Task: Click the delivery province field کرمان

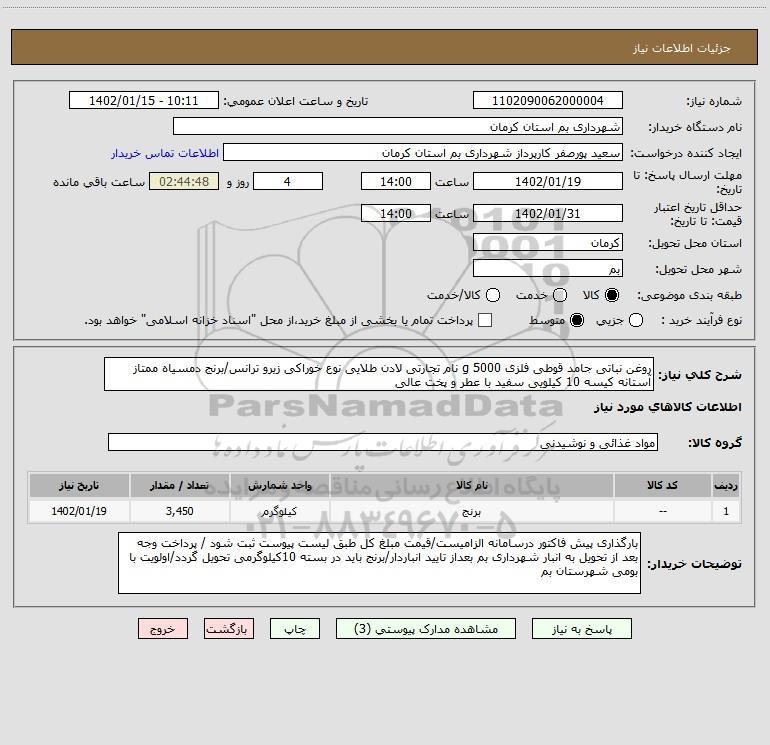Action: click(548, 243)
